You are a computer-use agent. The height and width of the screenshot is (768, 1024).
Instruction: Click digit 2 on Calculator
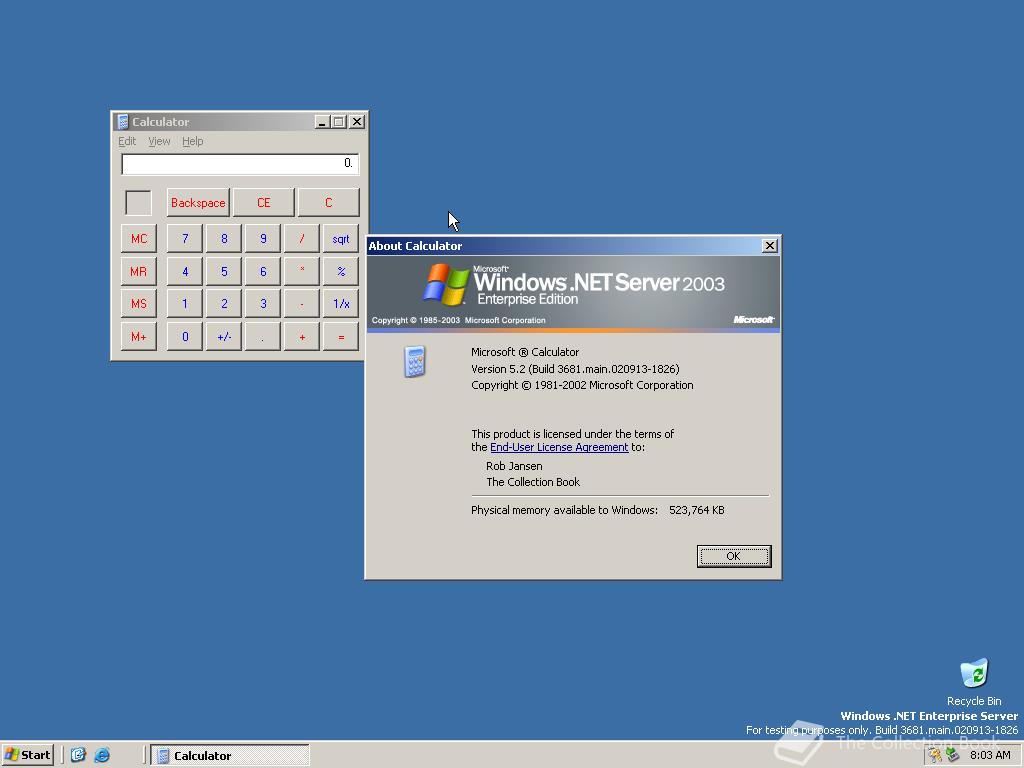tap(224, 304)
